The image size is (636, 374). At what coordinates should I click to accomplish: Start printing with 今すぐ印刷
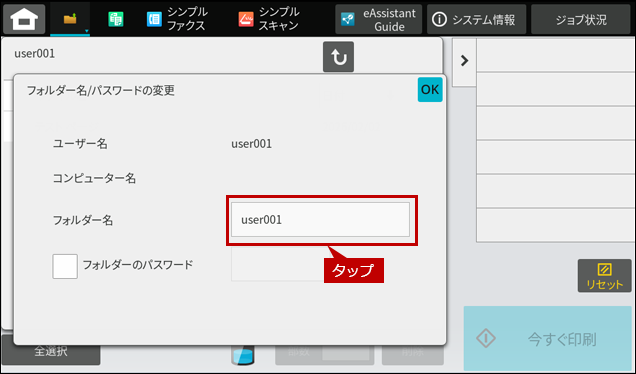(x=548, y=338)
